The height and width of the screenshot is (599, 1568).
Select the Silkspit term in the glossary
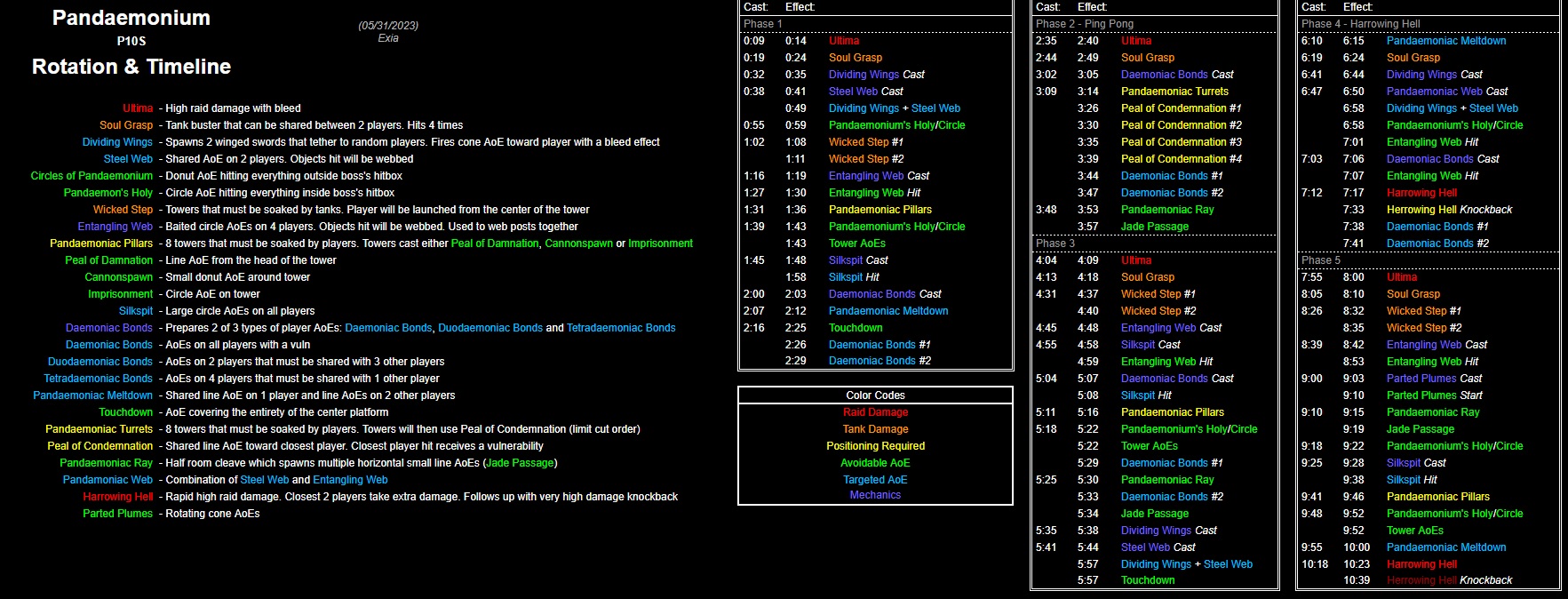pos(136,311)
